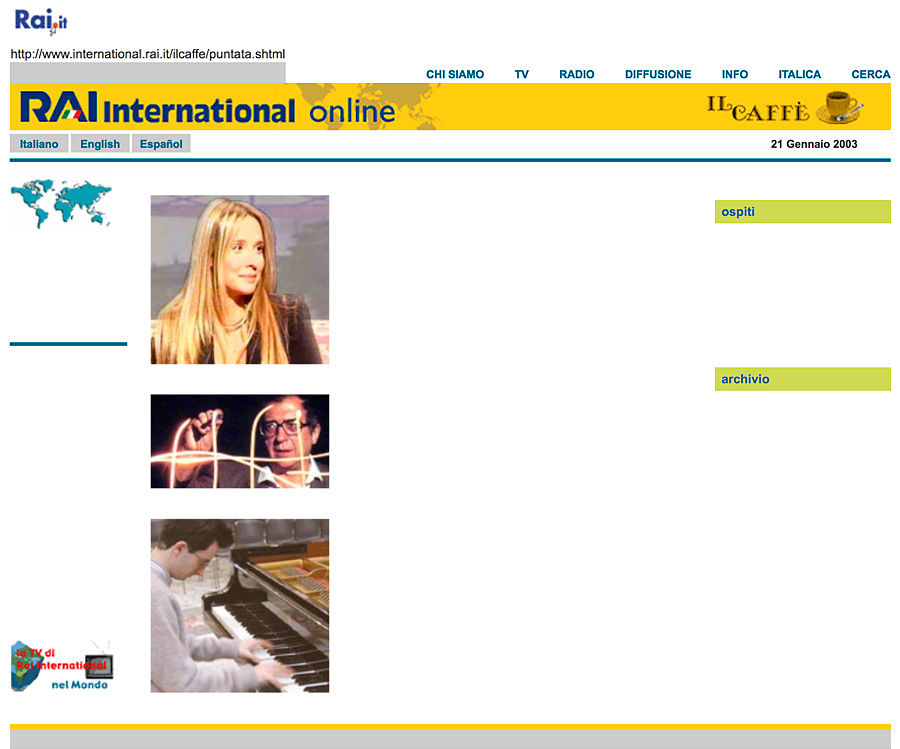Click the gray field below the URL

point(148,73)
